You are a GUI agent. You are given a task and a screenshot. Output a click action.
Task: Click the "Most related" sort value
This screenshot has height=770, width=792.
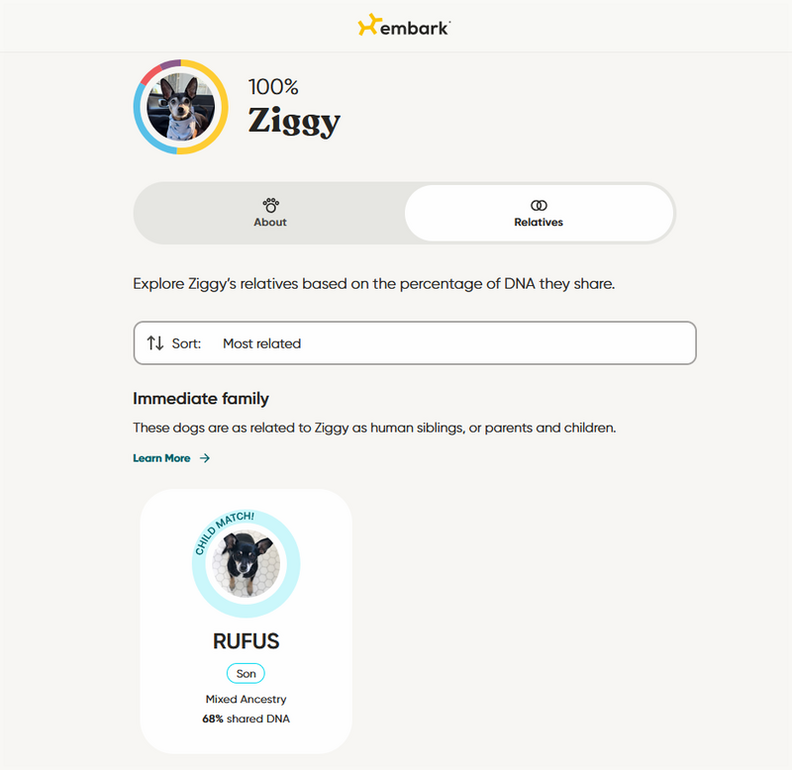click(262, 343)
